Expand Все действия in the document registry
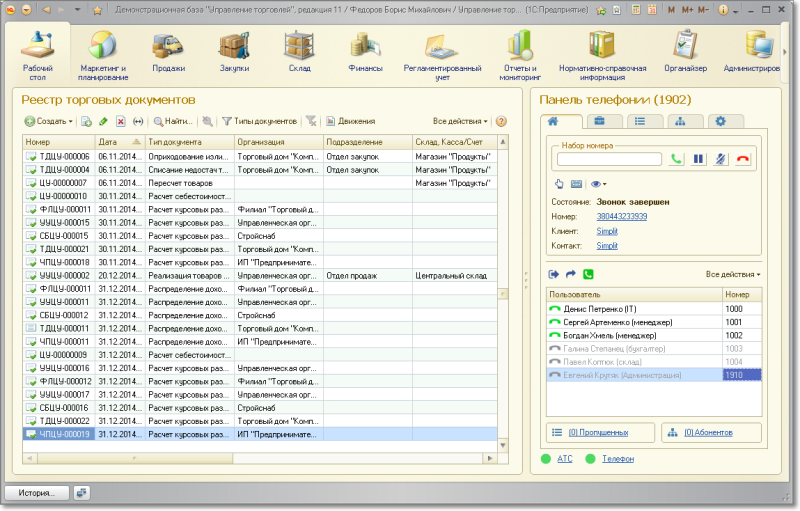This screenshot has height=511, width=800. (x=460, y=121)
